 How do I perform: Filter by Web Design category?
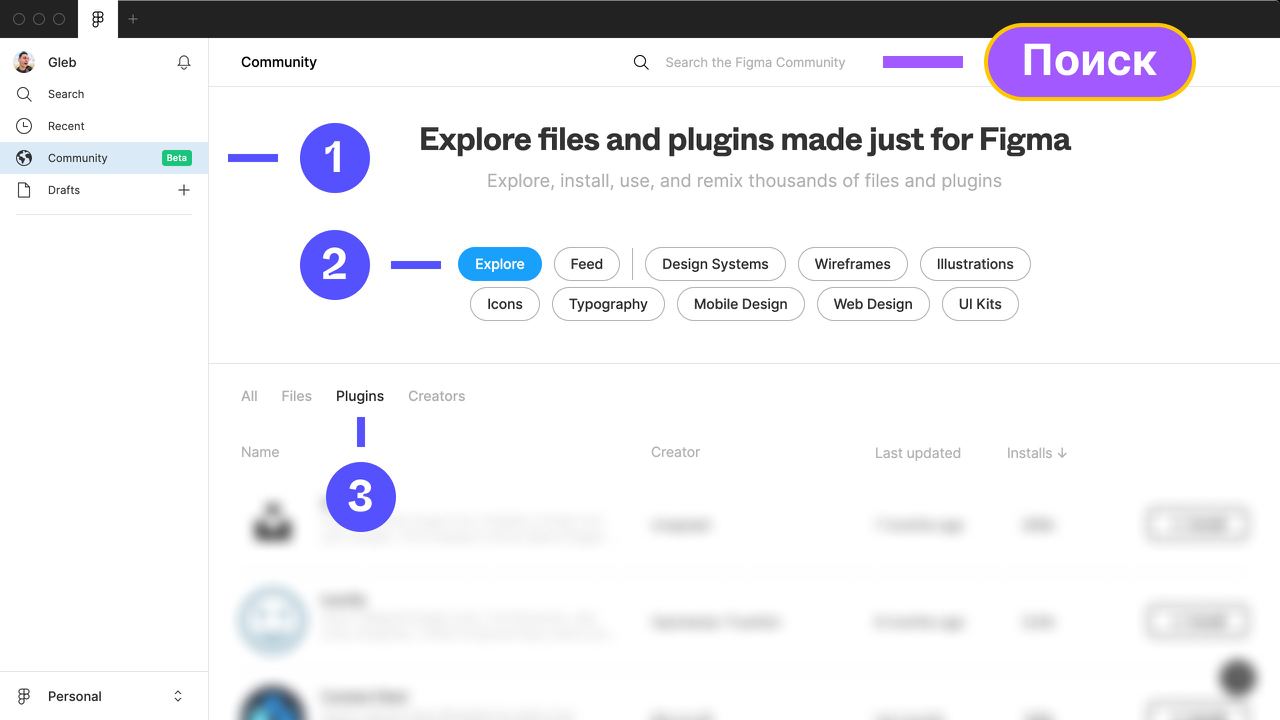click(873, 304)
